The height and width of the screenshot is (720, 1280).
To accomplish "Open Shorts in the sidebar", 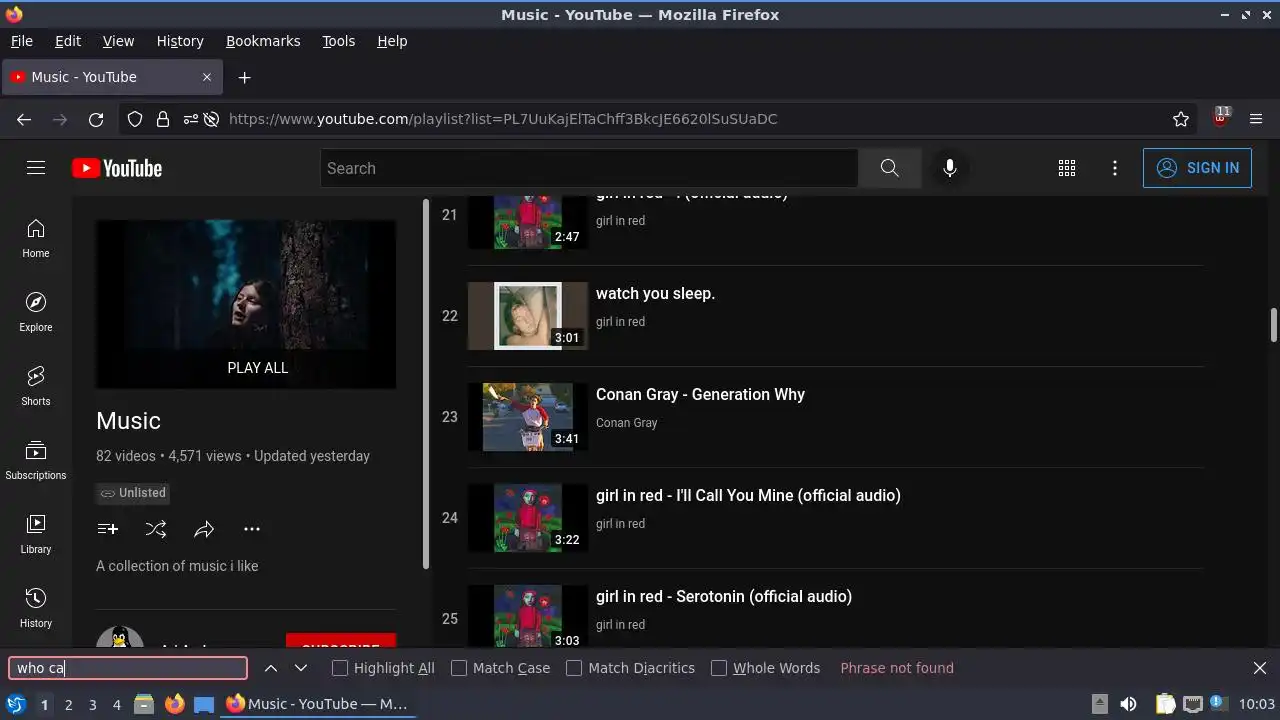I will point(36,386).
